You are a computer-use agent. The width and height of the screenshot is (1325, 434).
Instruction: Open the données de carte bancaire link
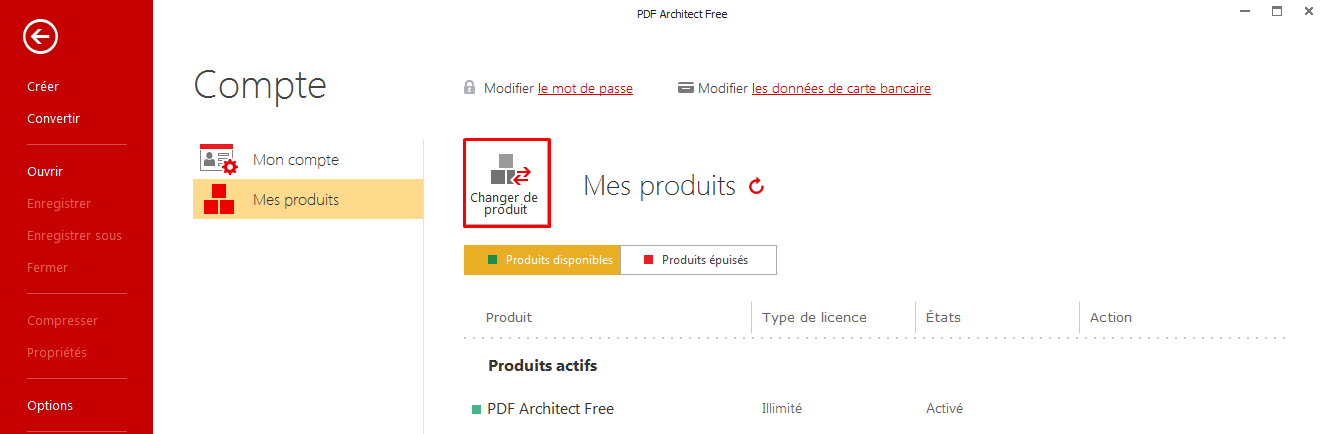(x=841, y=88)
